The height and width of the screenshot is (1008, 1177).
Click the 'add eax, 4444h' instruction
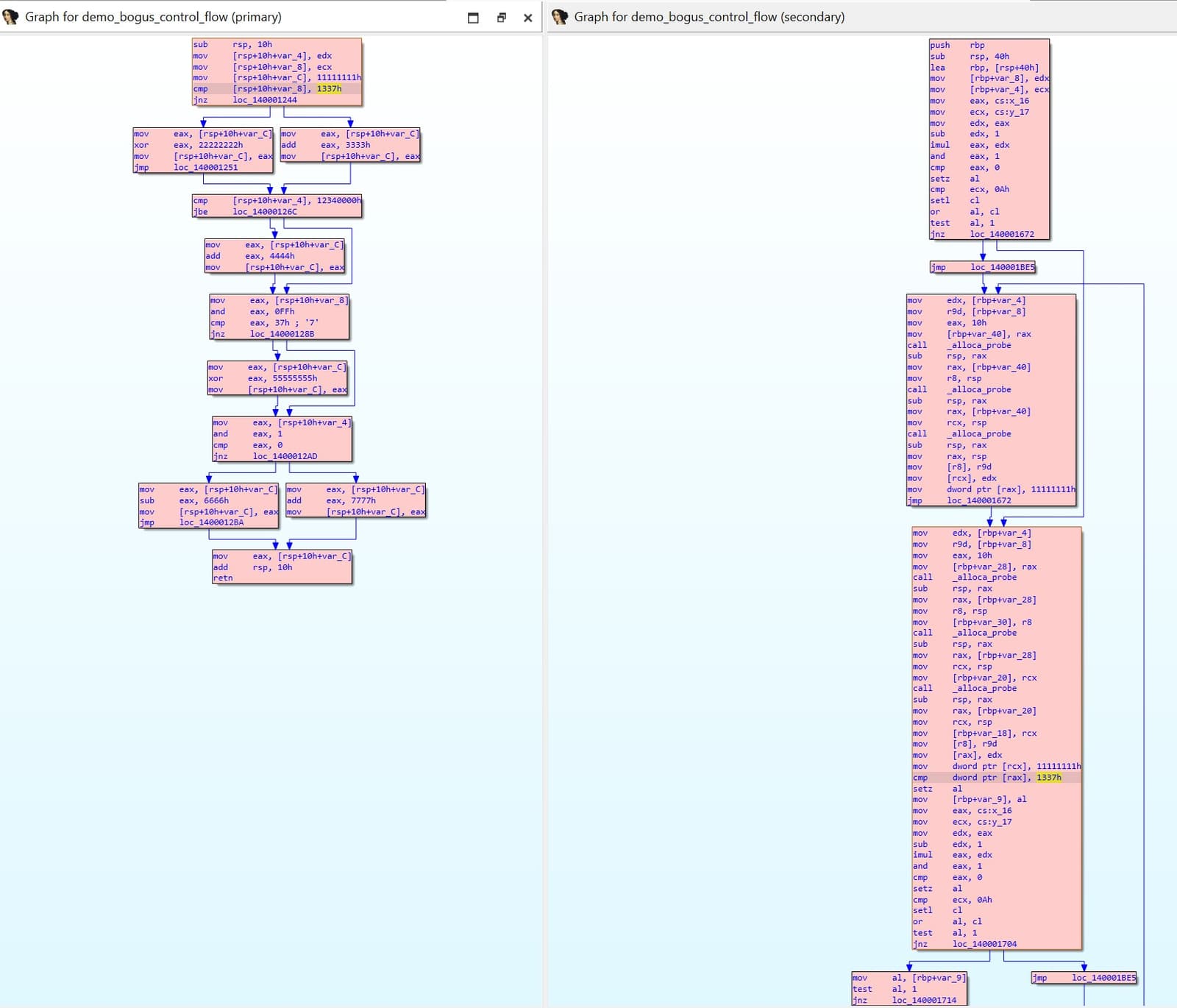tap(250, 256)
